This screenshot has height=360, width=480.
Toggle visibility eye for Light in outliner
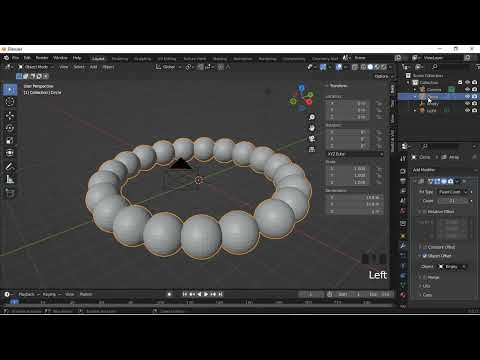point(467,110)
